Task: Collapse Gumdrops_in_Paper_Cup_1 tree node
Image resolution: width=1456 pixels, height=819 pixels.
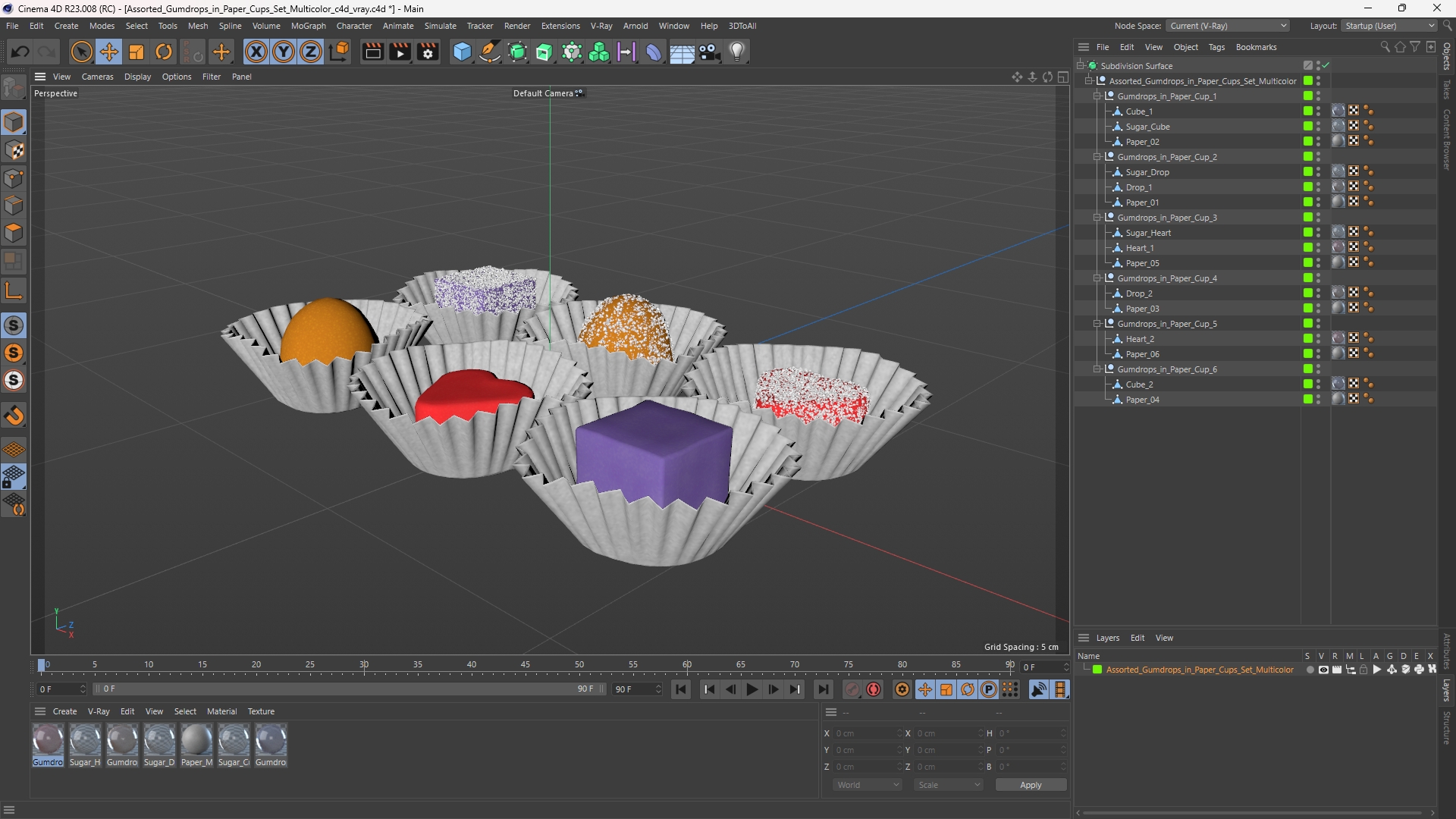Action: click(x=1097, y=96)
